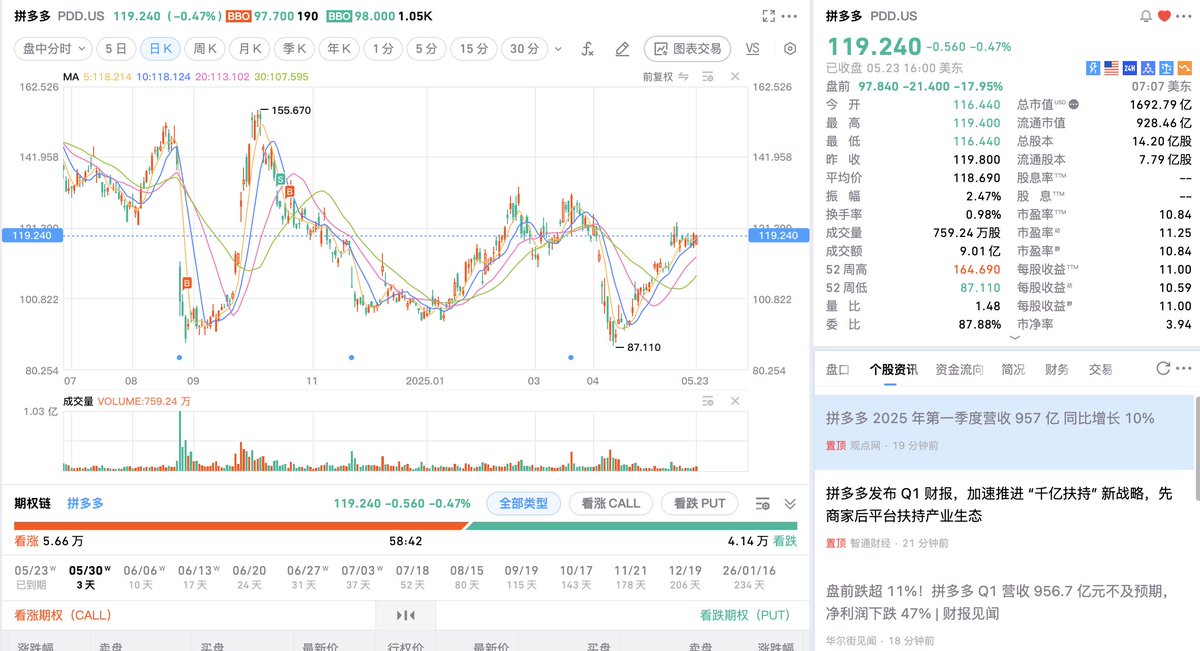This screenshot has height=651, width=1200.
Task: Refresh the stock news list
Action: [x=1163, y=369]
